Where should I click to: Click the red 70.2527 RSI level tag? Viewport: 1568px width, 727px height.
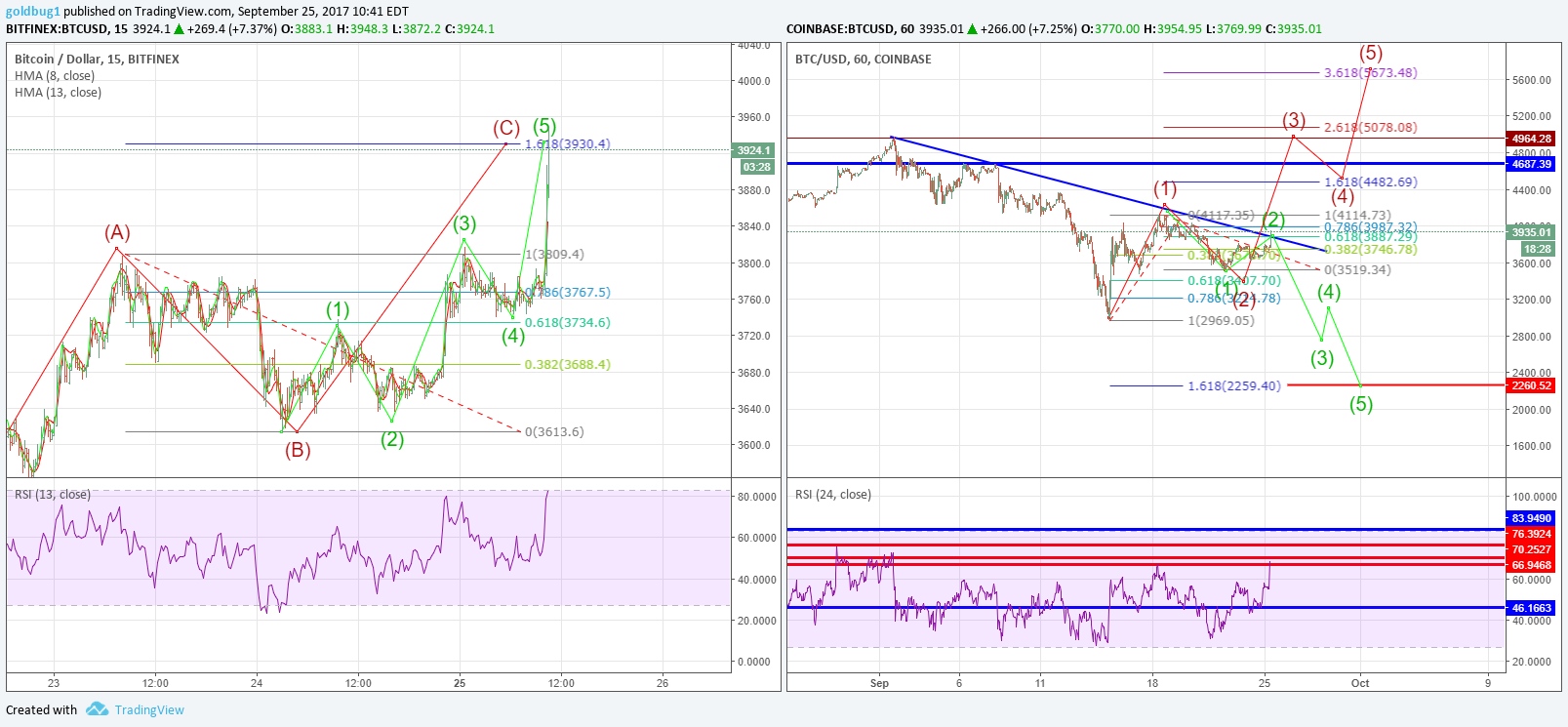click(x=1531, y=549)
